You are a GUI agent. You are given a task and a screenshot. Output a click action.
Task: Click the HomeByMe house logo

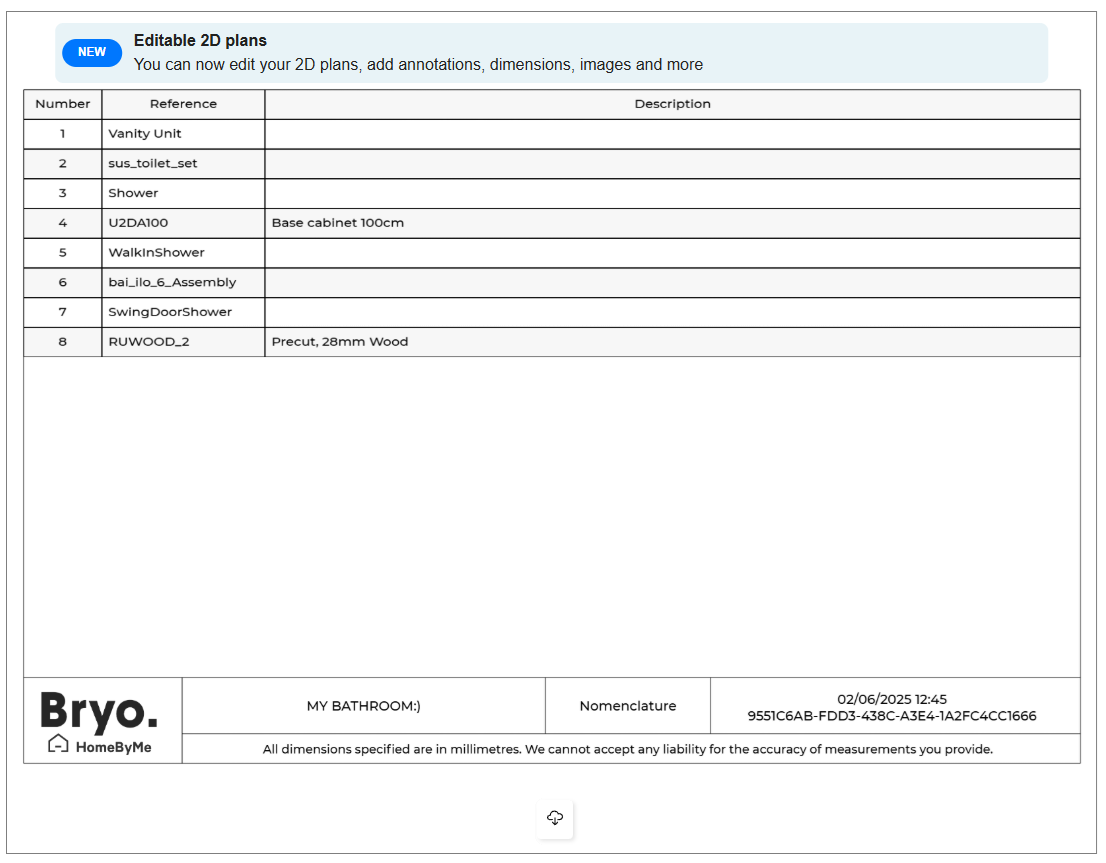pyautogui.click(x=101, y=746)
